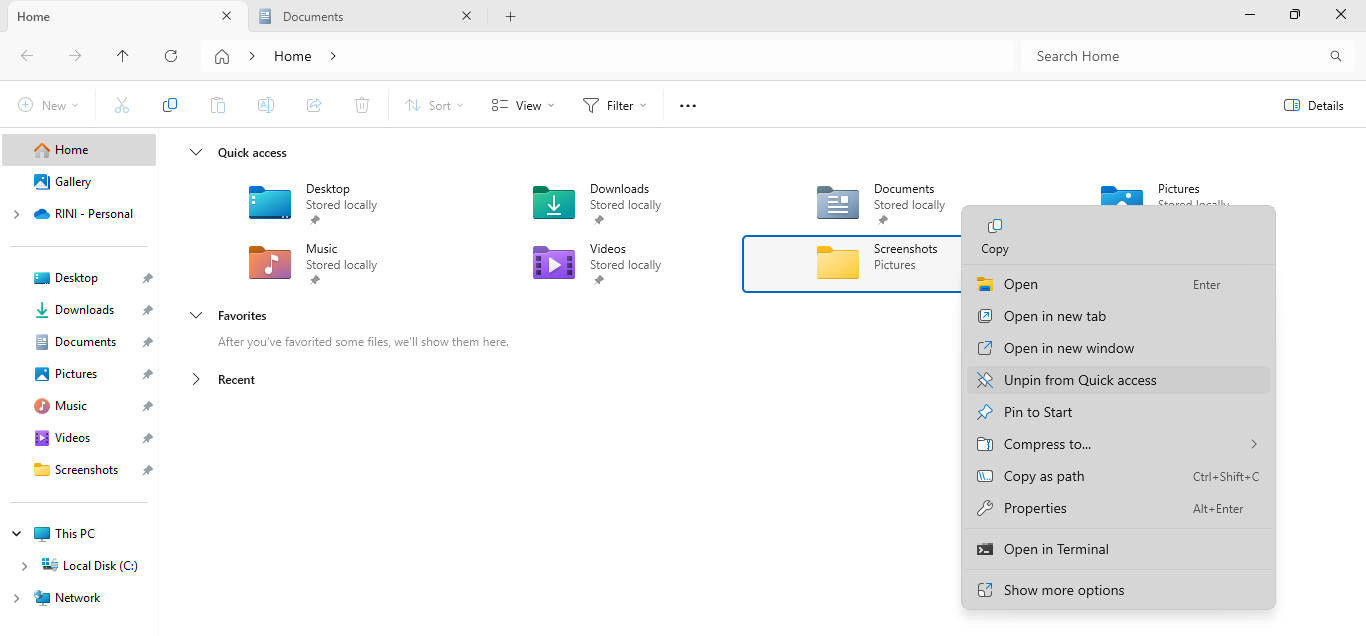The height and width of the screenshot is (636, 1366).
Task: Choose Show more options entry
Action: [x=1064, y=590]
